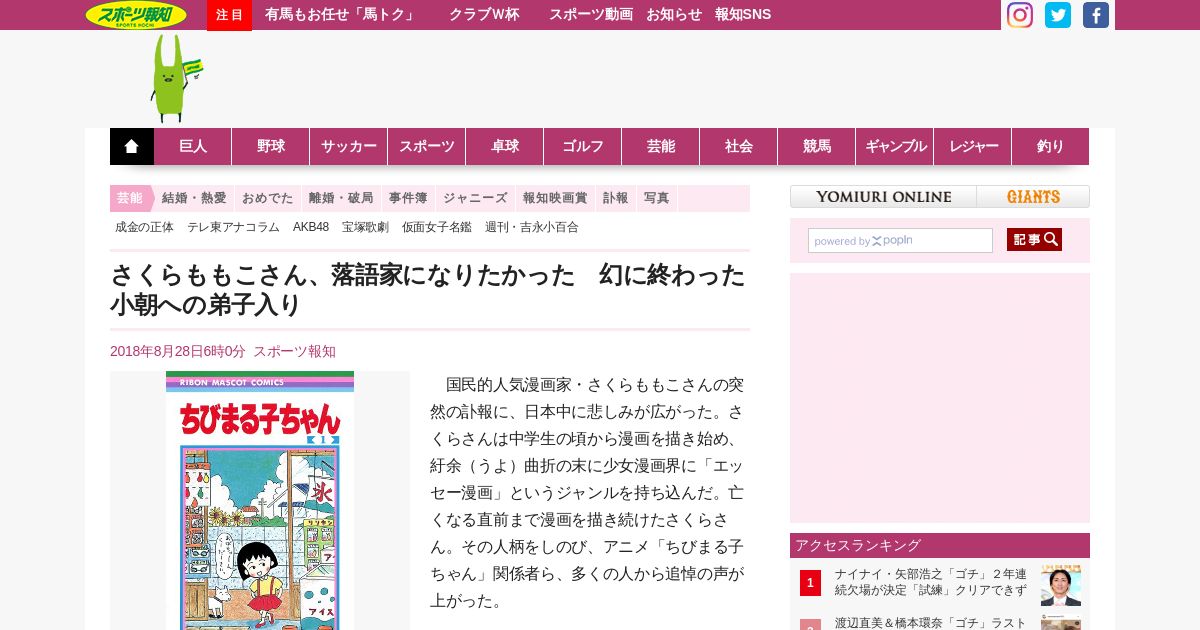Image resolution: width=1200 pixels, height=630 pixels.
Task: Open the 巨人 navigation tab
Action: tap(193, 147)
